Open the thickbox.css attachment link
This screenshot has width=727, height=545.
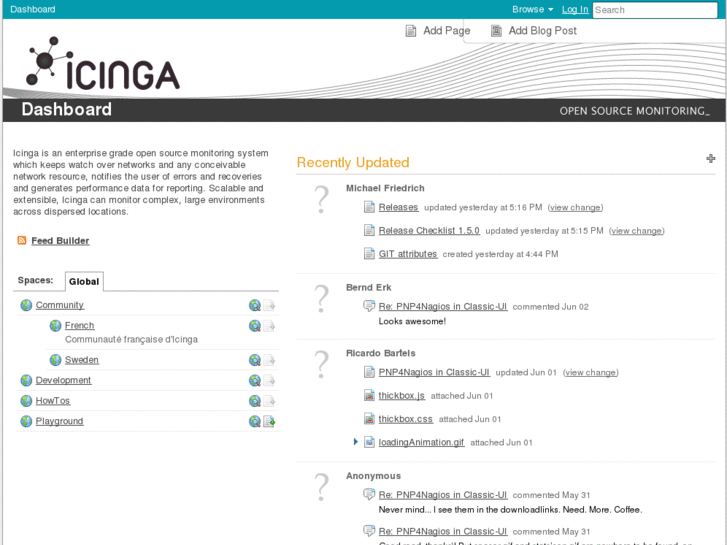(x=405, y=419)
